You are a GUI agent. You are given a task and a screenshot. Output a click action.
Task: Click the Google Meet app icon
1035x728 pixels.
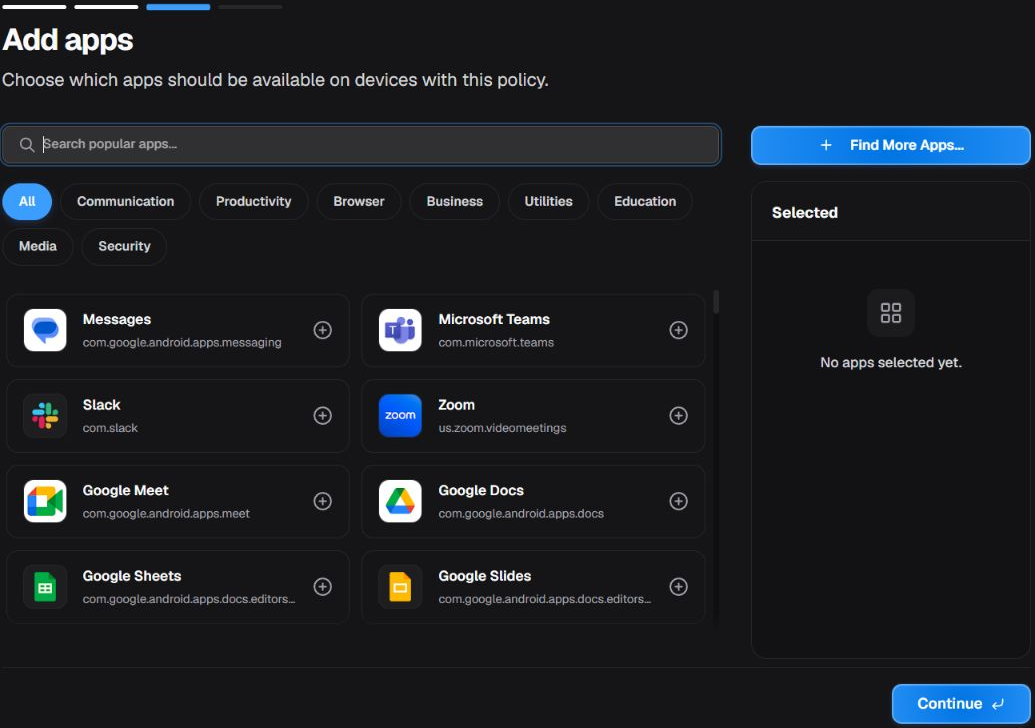(x=45, y=501)
